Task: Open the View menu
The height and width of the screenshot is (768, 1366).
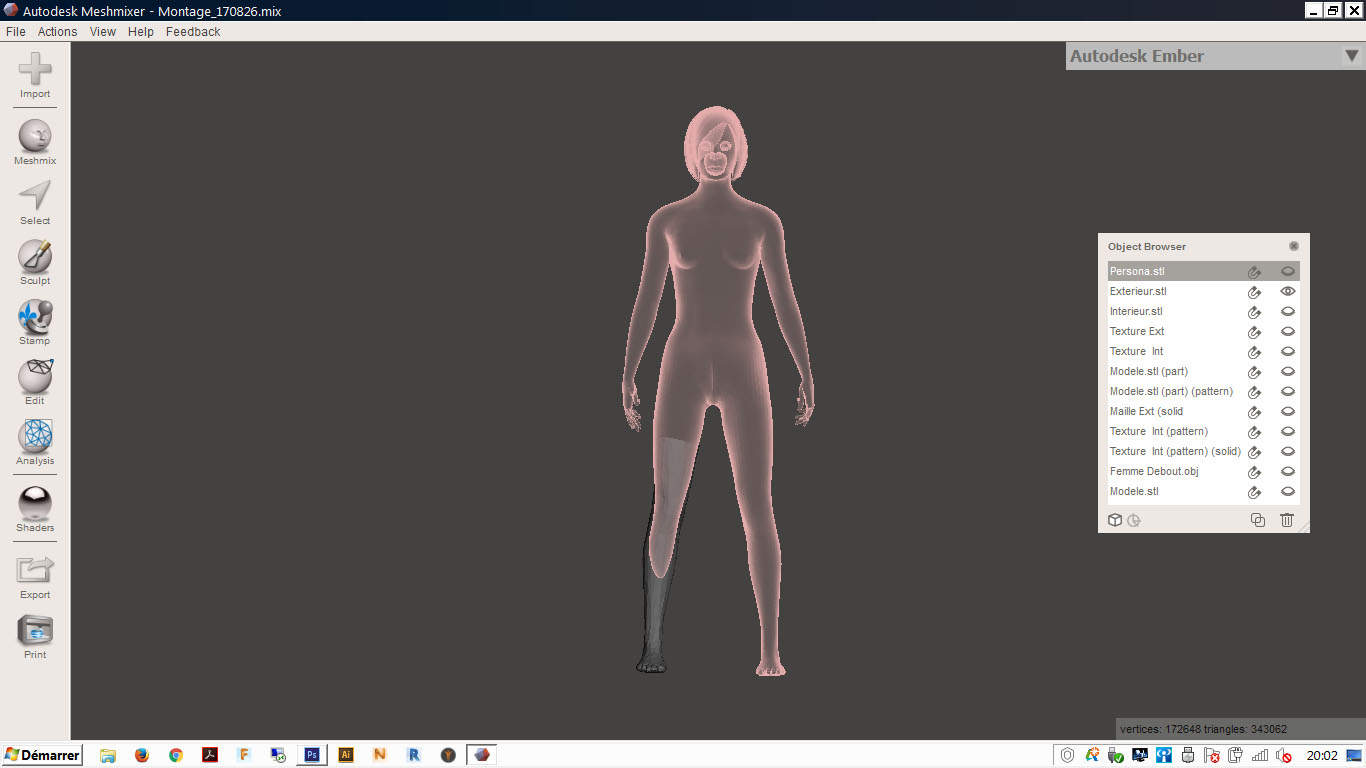Action: click(103, 32)
